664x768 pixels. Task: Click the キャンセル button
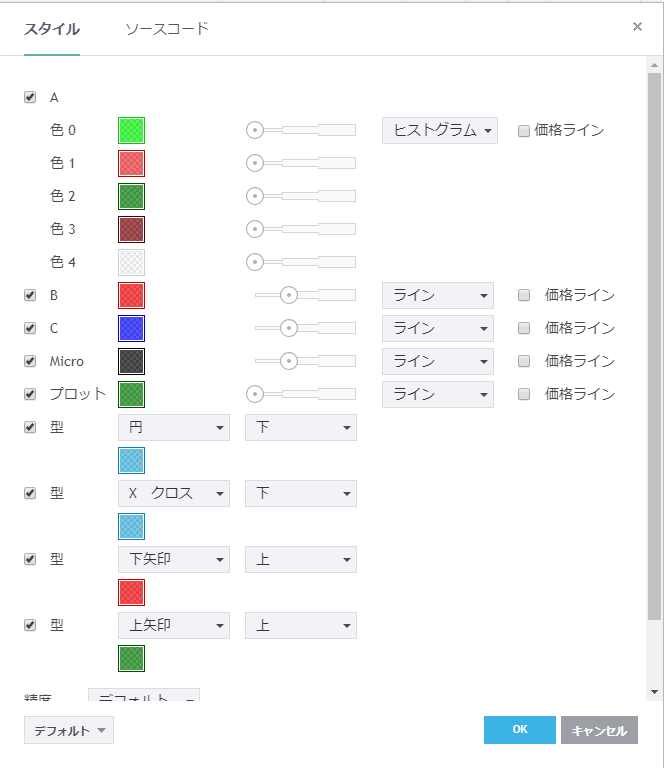pos(599,730)
